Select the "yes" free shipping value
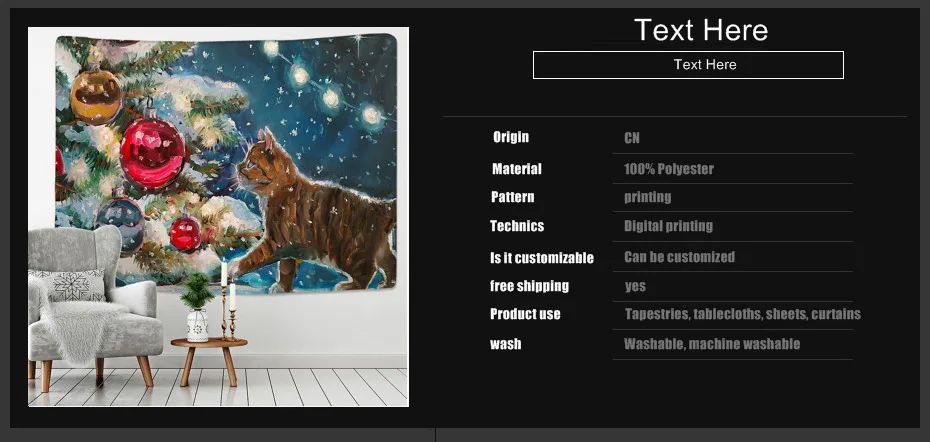This screenshot has height=442, width=930. click(x=635, y=287)
